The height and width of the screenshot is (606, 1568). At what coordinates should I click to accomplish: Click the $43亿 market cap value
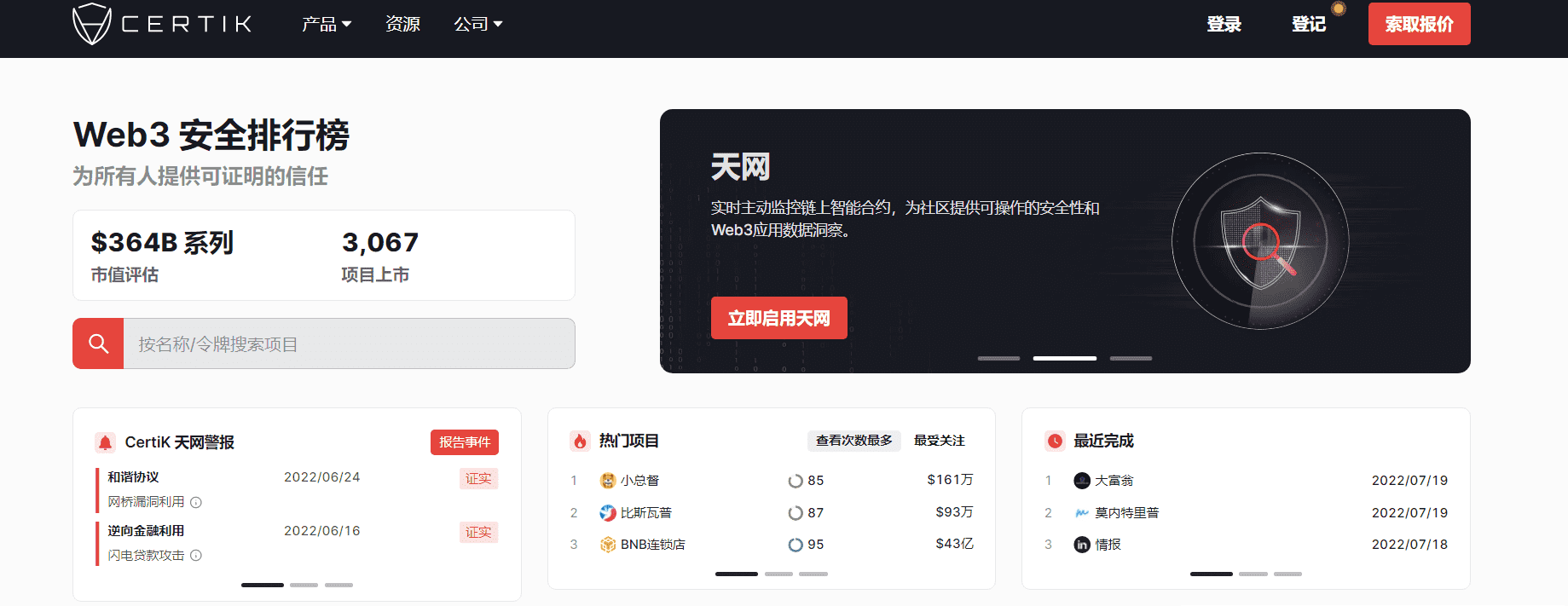coord(954,544)
